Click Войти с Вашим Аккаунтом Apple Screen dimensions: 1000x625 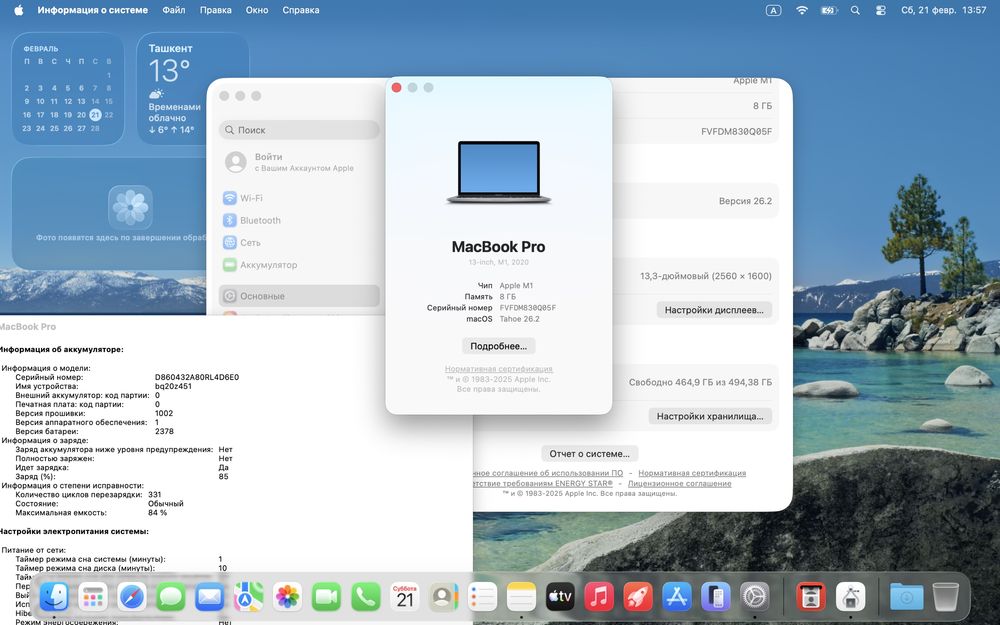click(x=299, y=162)
